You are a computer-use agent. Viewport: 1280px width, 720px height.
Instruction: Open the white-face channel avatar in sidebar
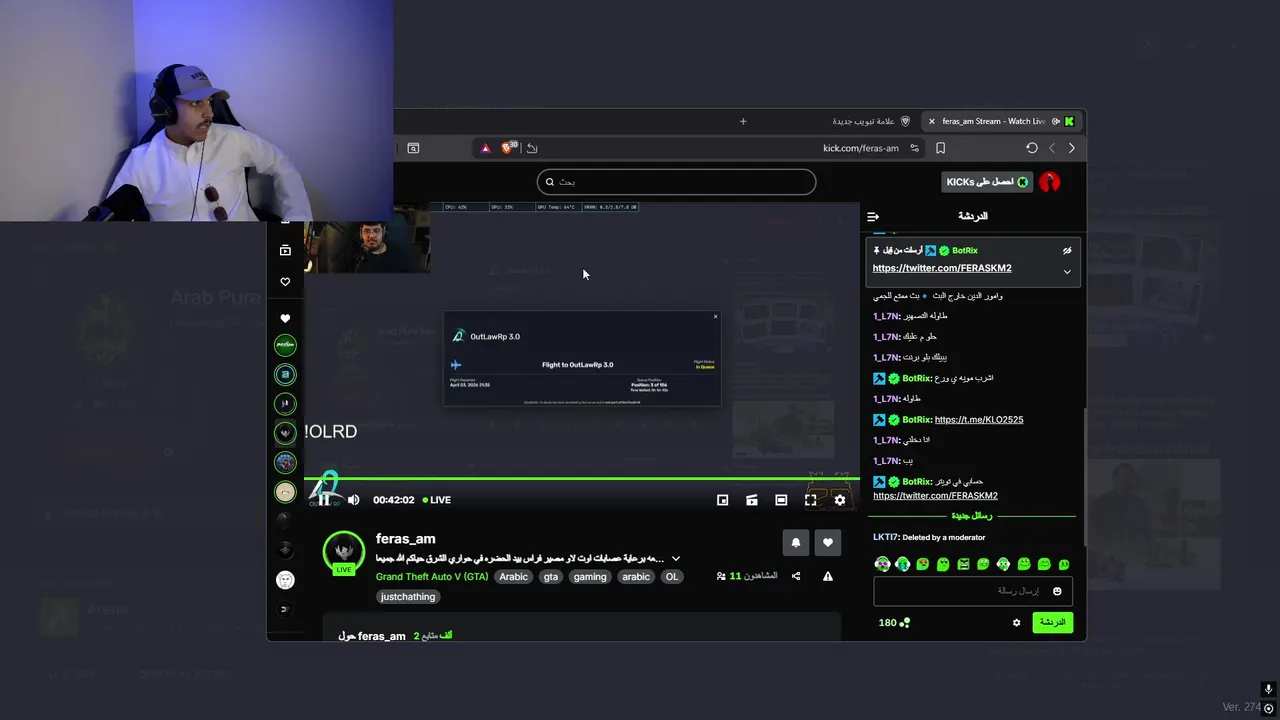pos(285,580)
